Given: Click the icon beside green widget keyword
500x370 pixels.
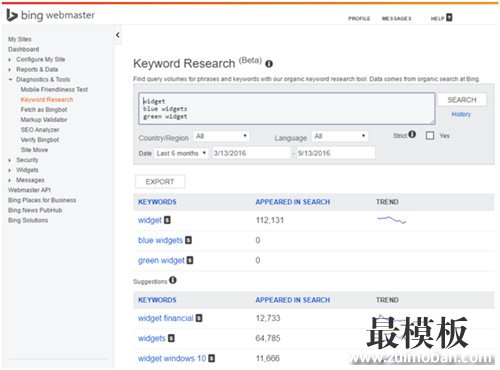Looking at the screenshot, I should [190, 260].
